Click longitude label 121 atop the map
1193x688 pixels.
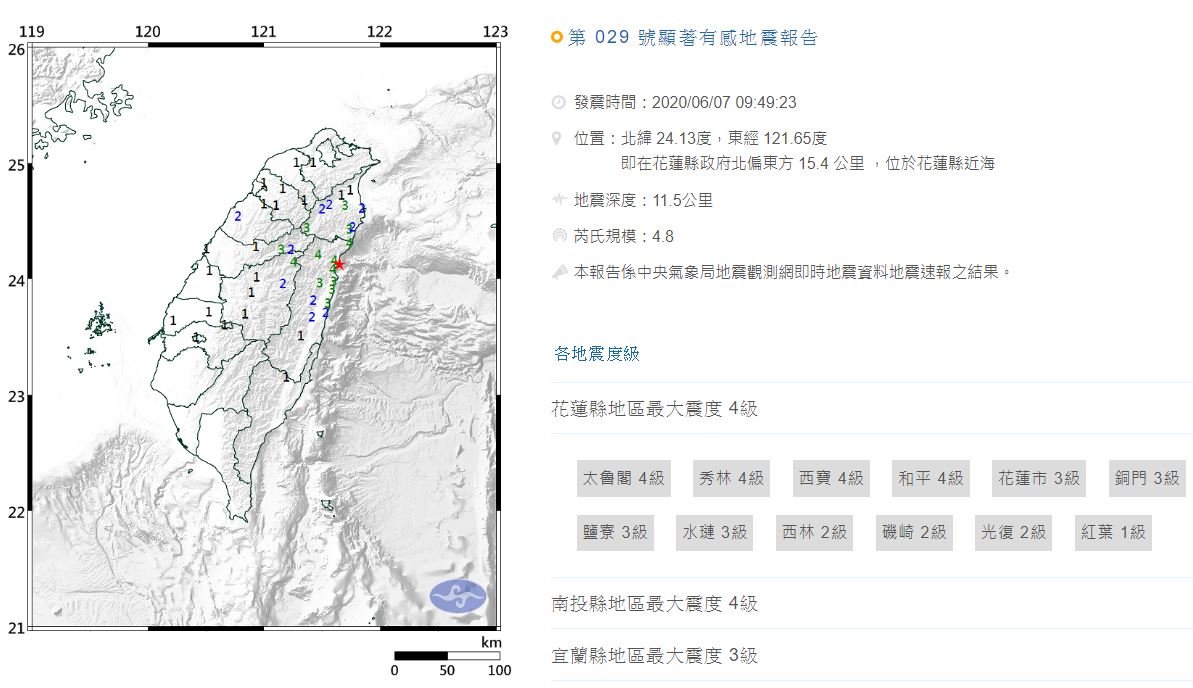pos(263,31)
